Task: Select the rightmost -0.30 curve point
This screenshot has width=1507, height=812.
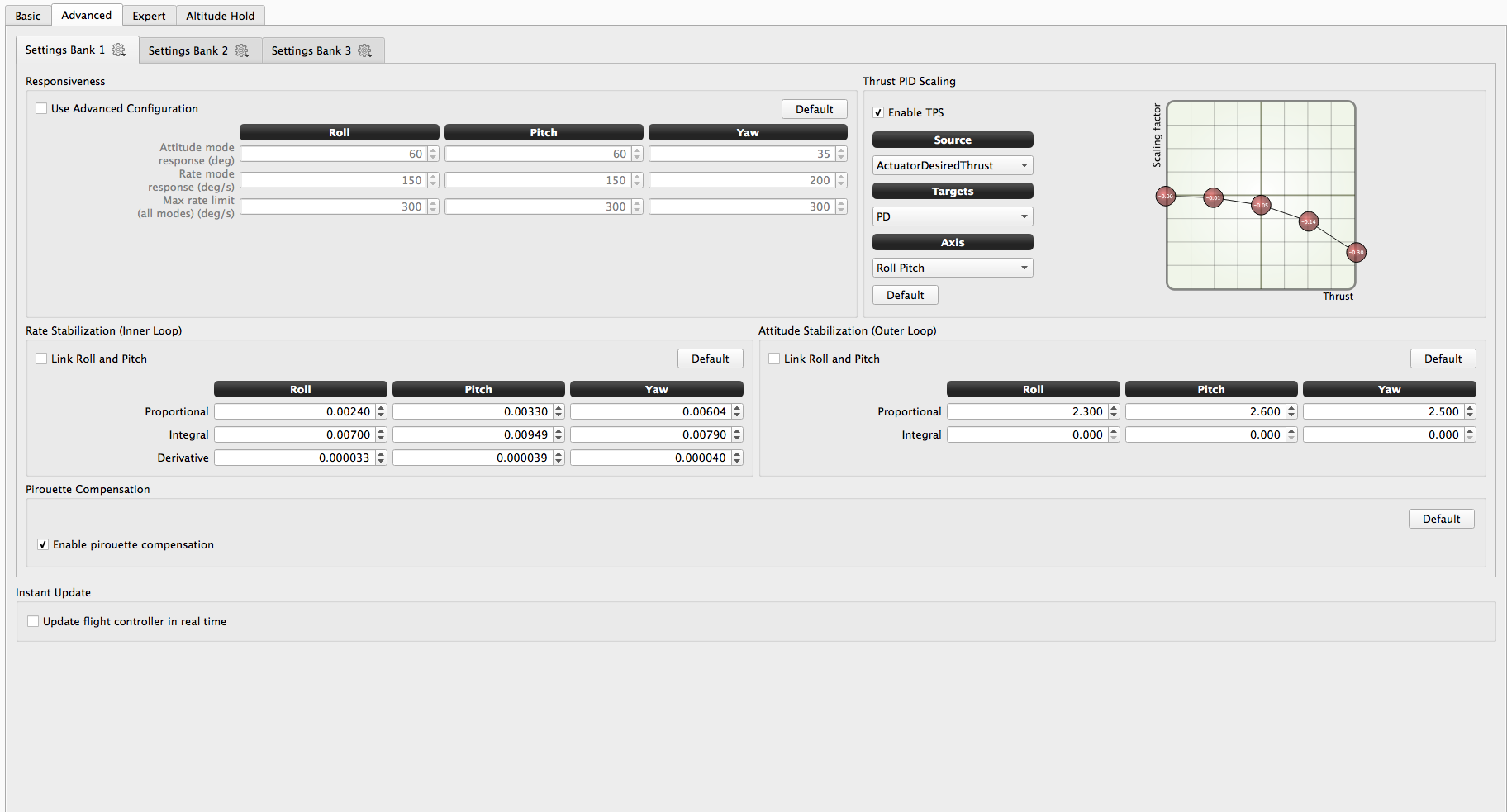Action: 1356,252
